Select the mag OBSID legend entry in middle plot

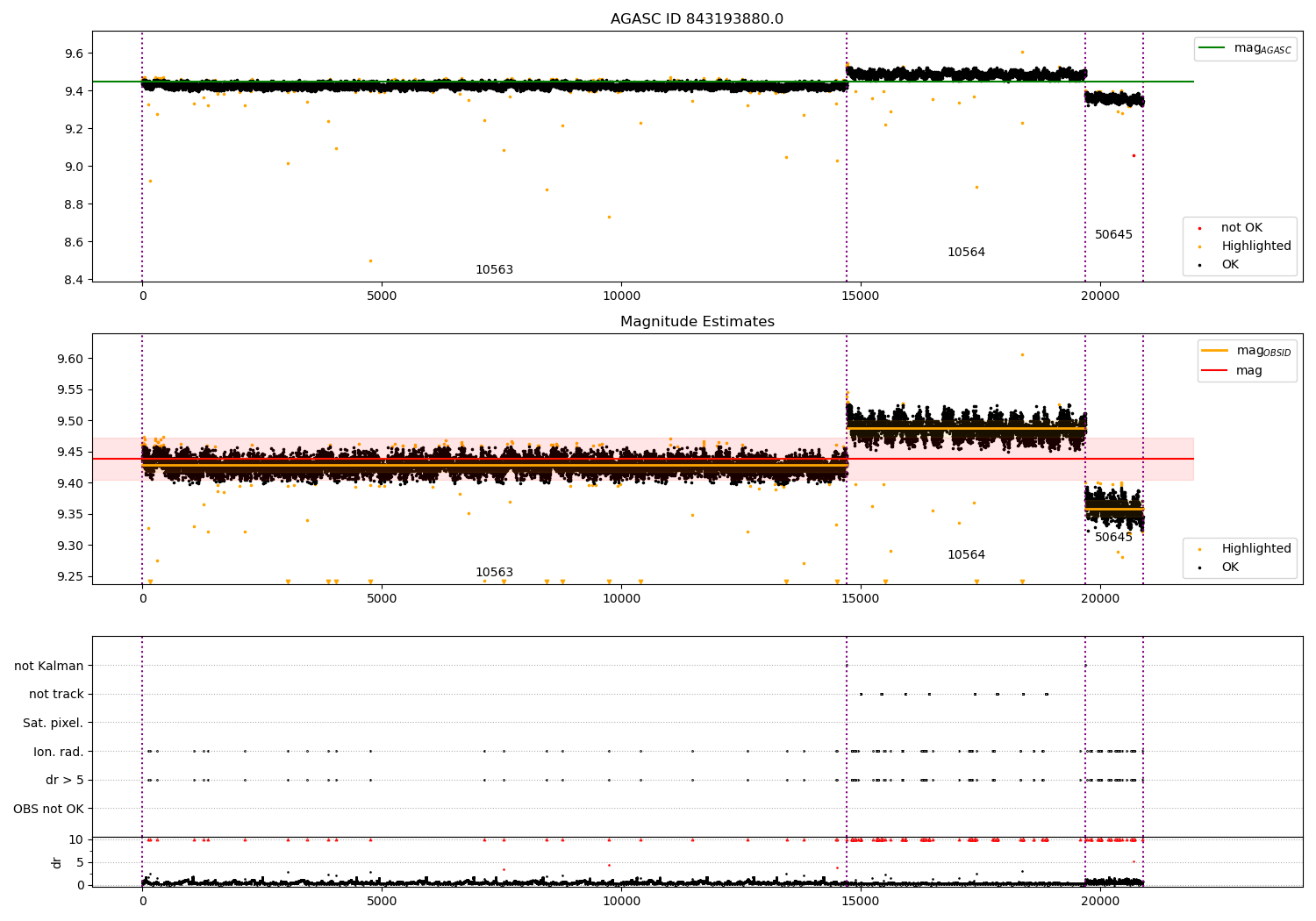(x=1247, y=351)
